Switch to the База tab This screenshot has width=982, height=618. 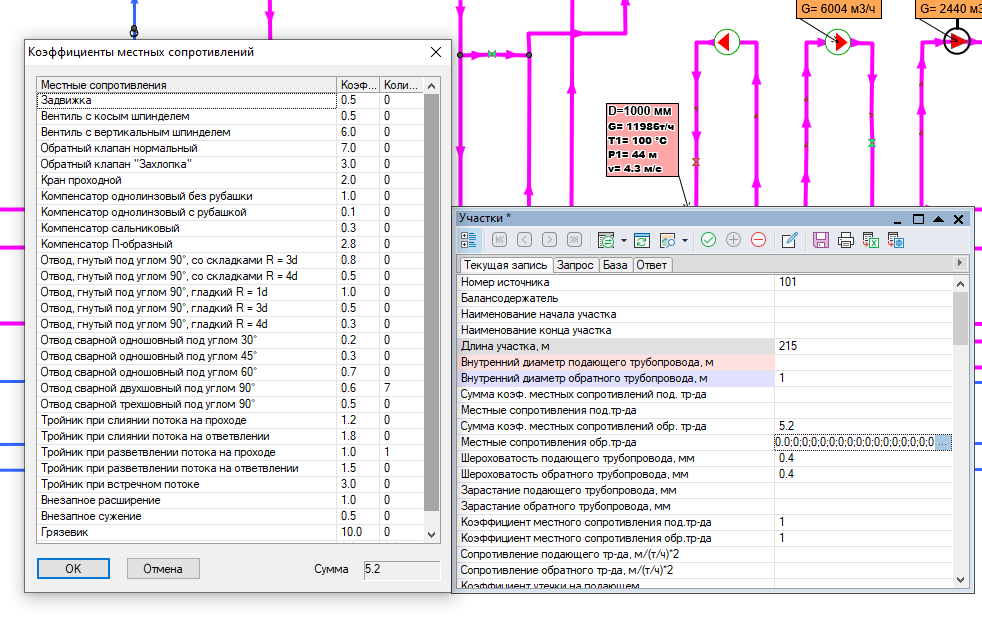coord(615,265)
